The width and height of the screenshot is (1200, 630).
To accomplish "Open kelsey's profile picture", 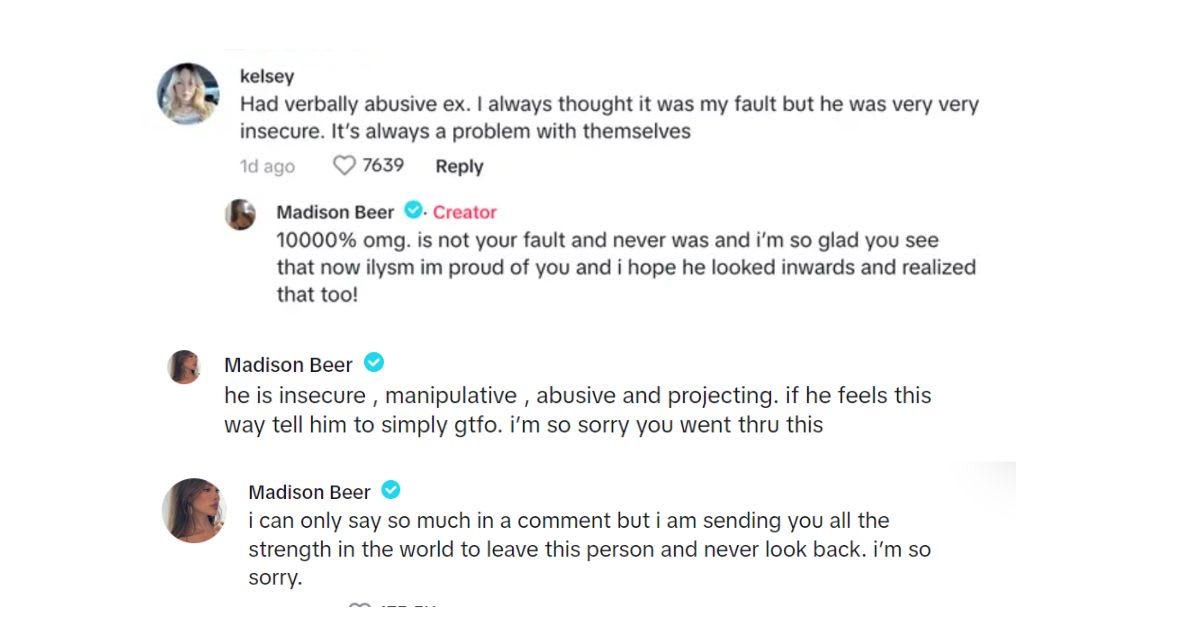I will [188, 95].
